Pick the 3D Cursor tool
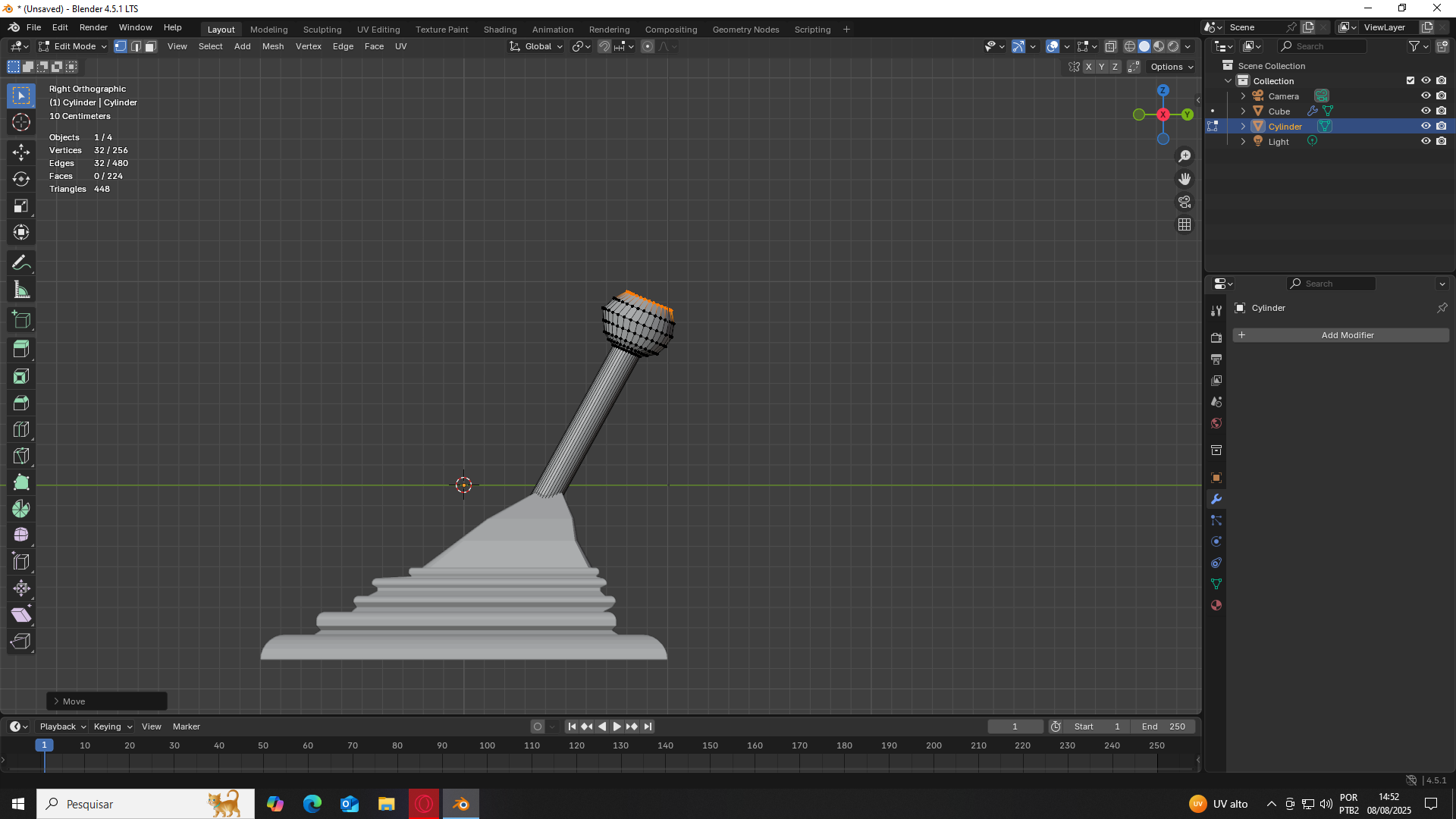Viewport: 1456px width, 819px height. pos(21,122)
